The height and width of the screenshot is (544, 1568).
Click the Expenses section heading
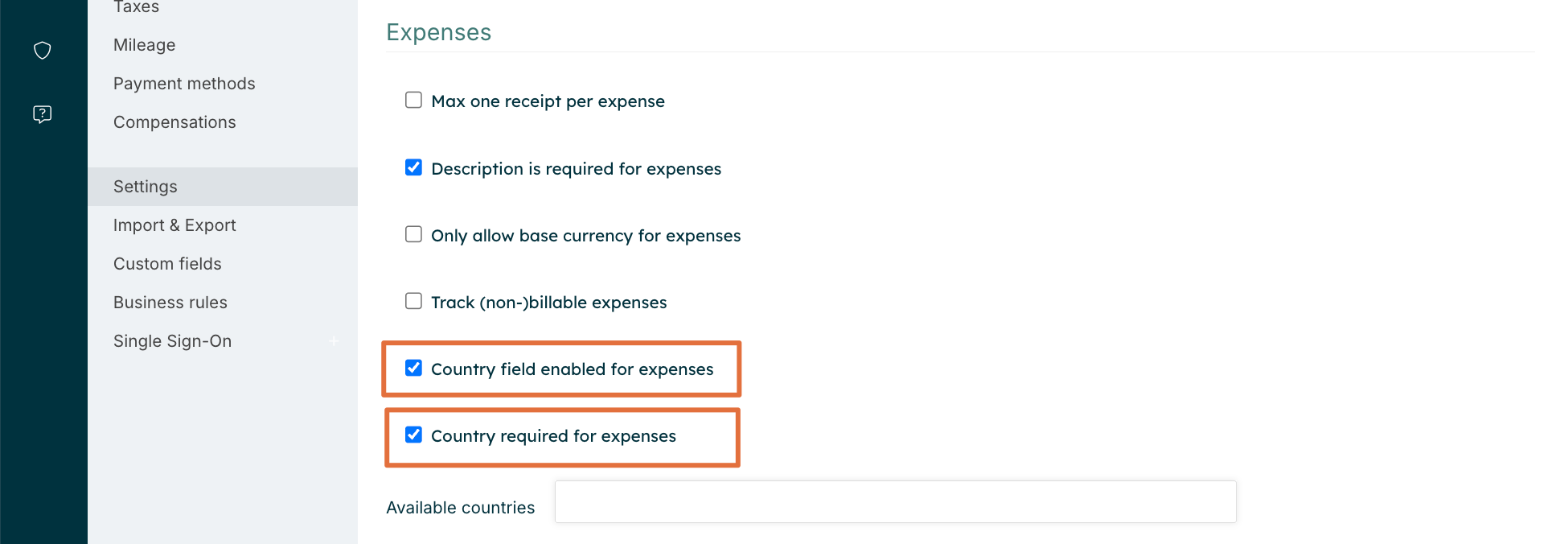(438, 32)
